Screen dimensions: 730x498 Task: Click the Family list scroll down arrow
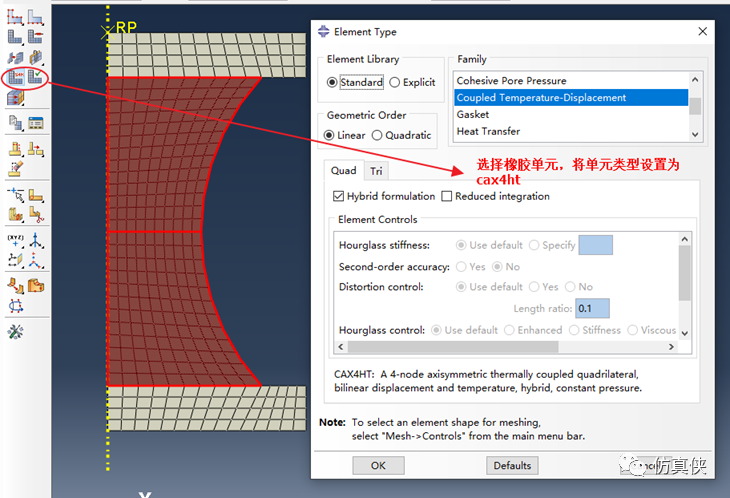point(695,135)
